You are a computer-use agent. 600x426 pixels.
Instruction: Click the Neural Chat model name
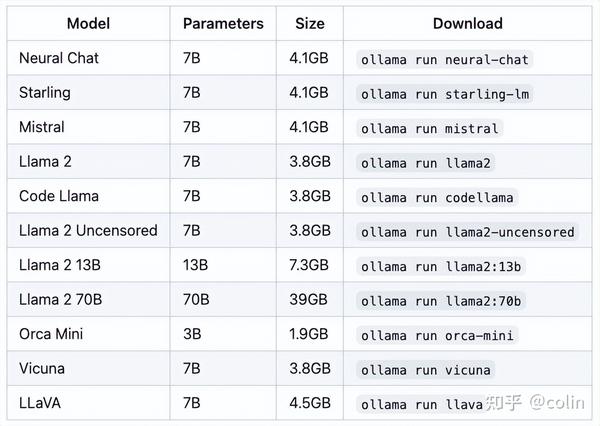pyautogui.click(x=59, y=58)
